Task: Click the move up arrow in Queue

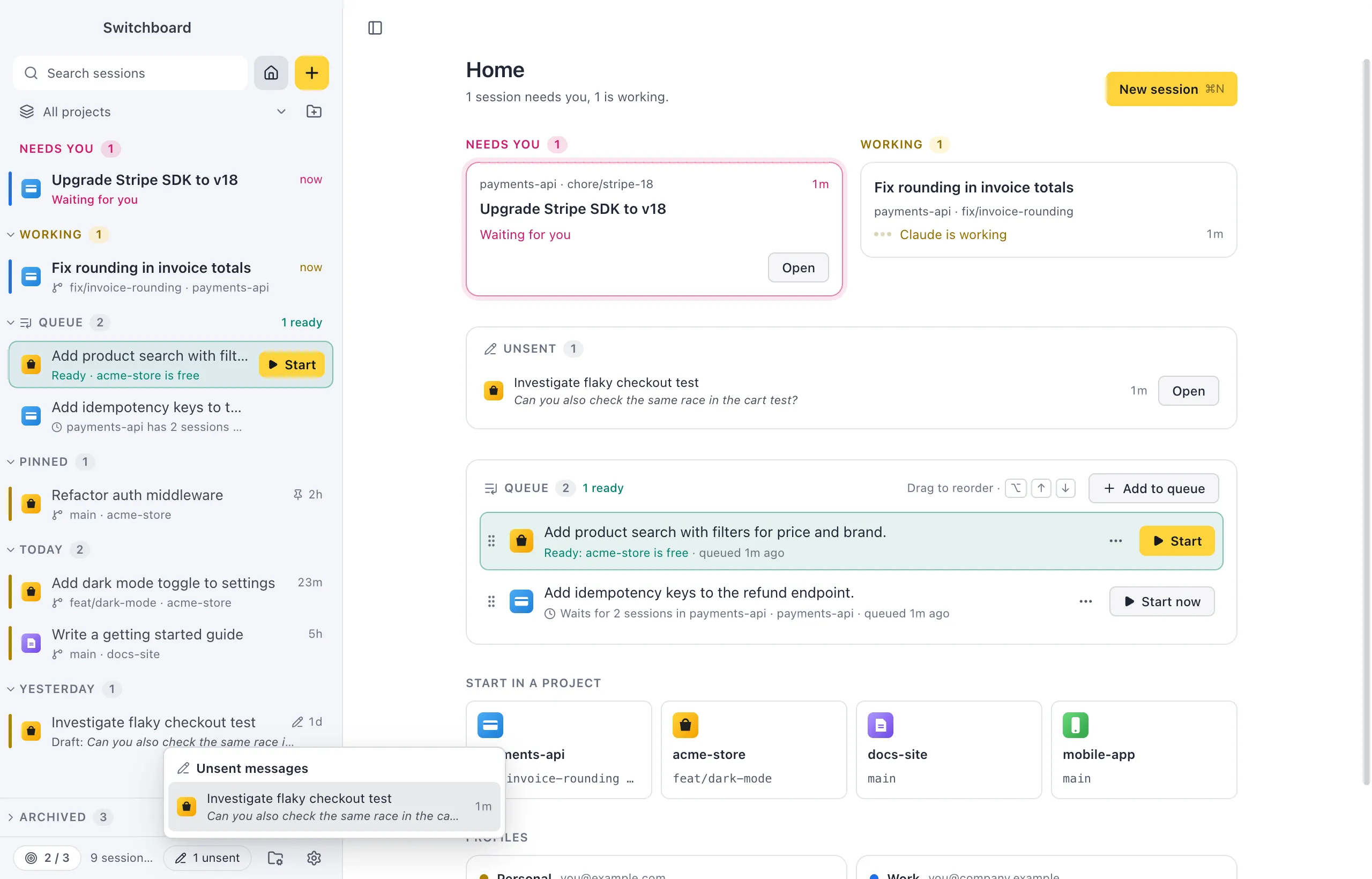Action: pyautogui.click(x=1041, y=488)
